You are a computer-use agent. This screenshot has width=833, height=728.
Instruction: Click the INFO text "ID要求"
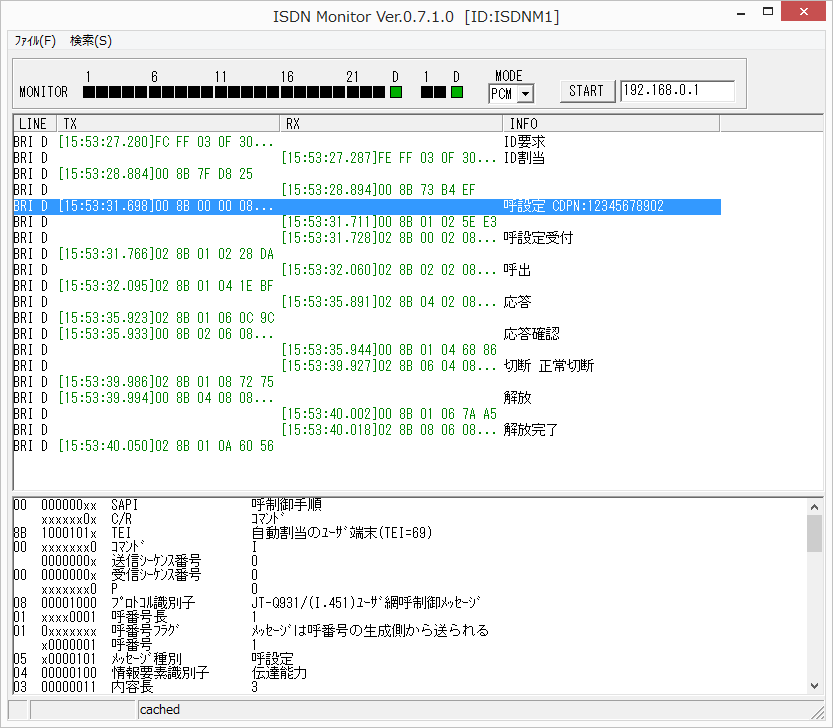pyautogui.click(x=524, y=142)
